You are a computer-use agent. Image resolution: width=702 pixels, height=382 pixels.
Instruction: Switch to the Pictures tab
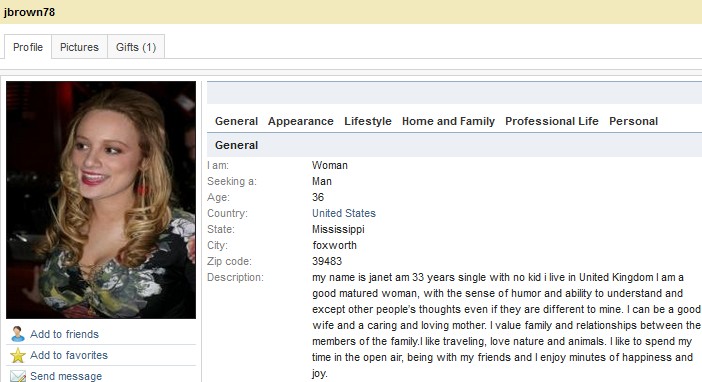(x=79, y=47)
